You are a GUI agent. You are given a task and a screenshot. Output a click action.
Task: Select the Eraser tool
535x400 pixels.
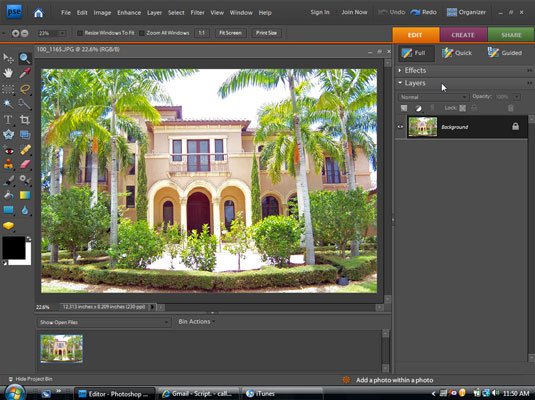click(x=25, y=165)
